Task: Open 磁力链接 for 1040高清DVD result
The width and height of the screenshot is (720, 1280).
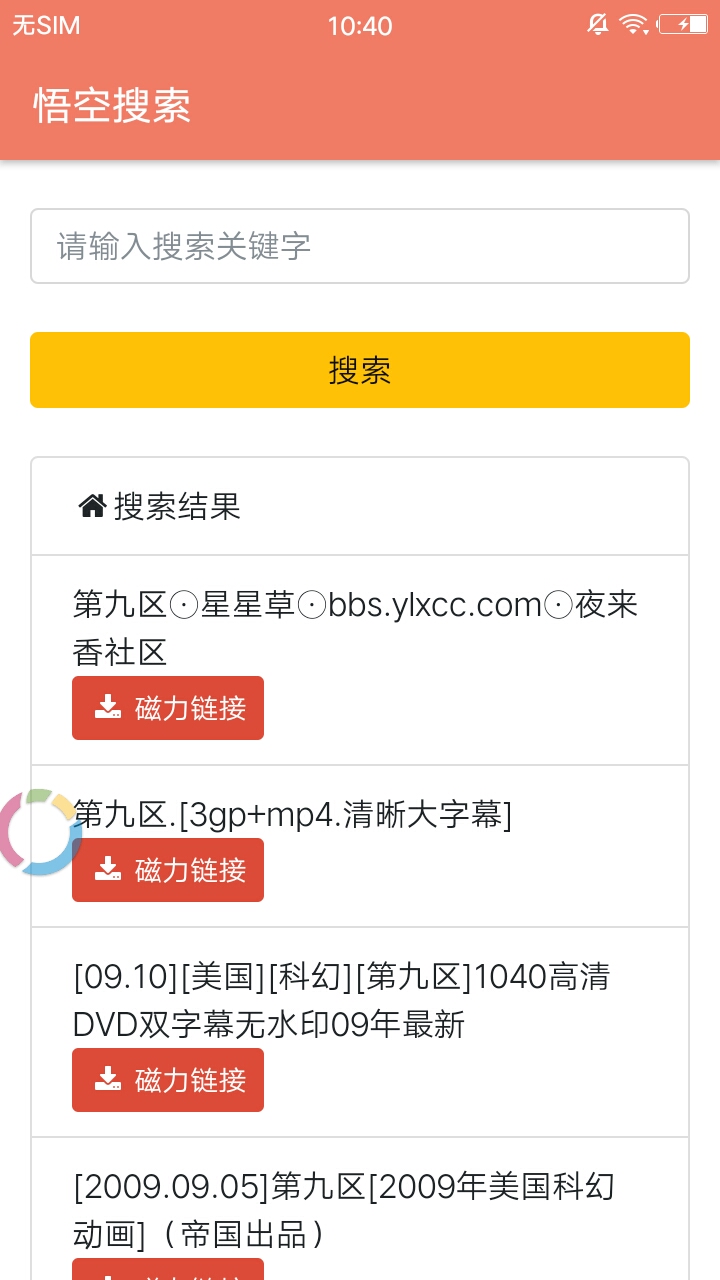Action: 168,1080
